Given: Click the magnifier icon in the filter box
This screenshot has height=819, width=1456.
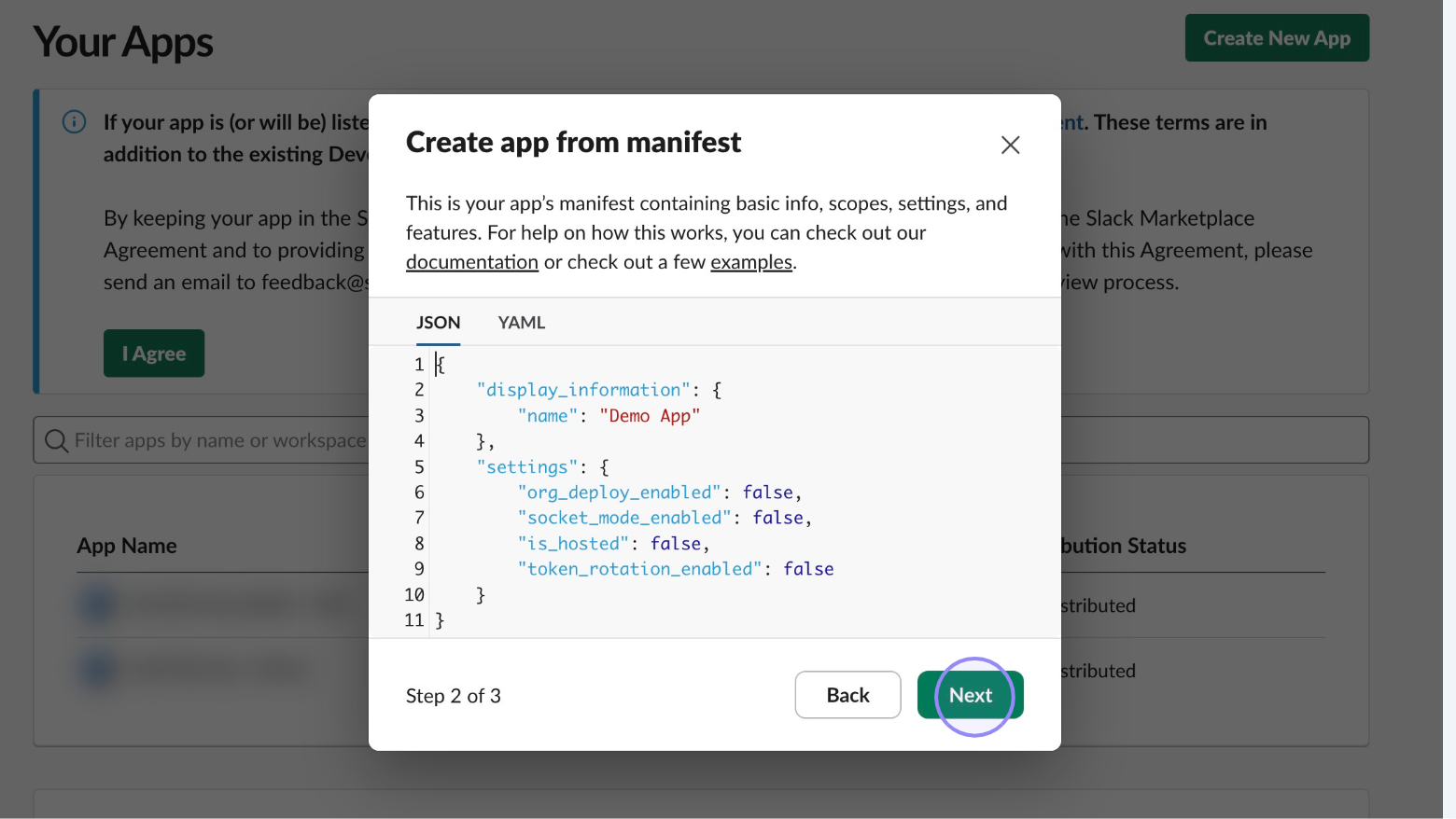Looking at the screenshot, I should (57, 440).
